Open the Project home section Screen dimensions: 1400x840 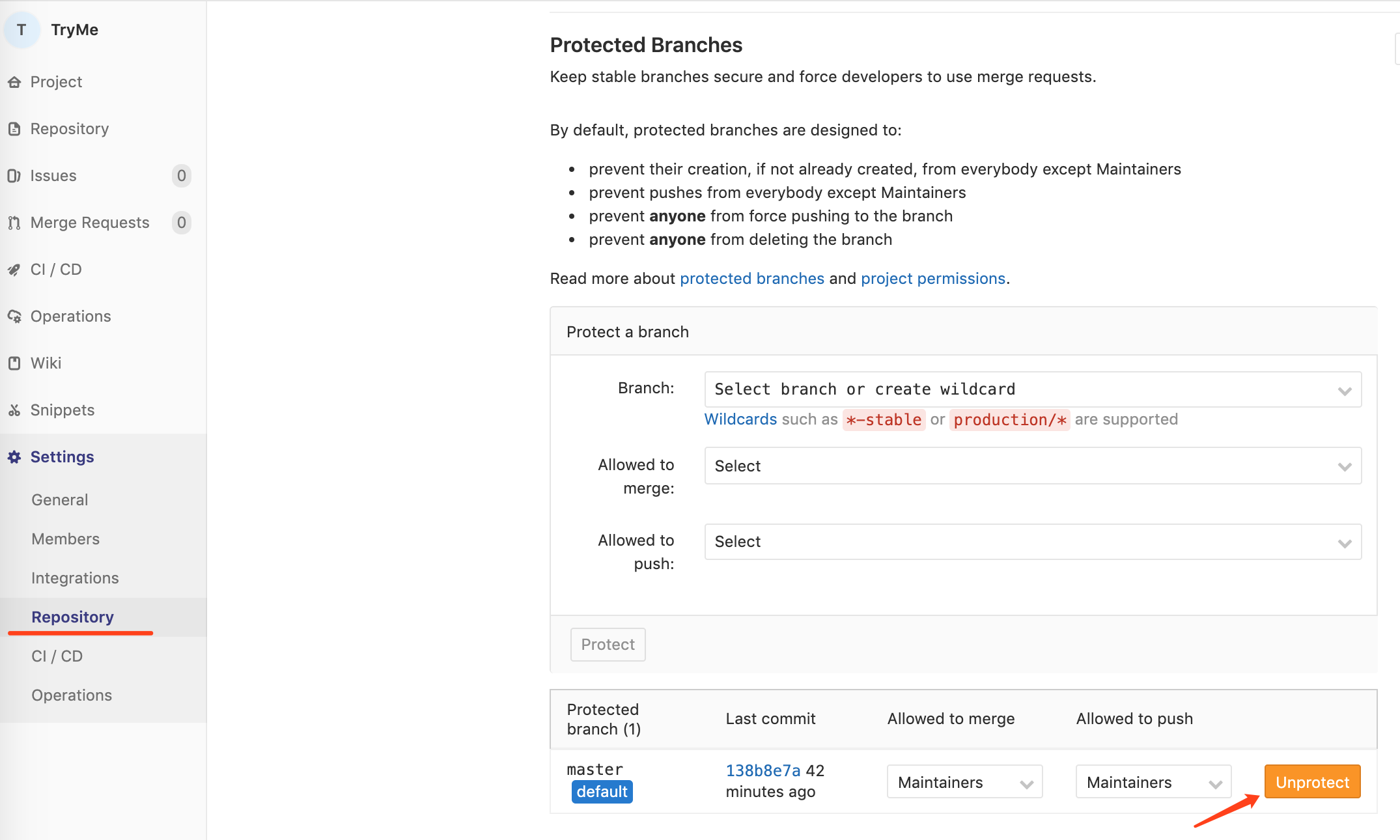tap(15, 81)
